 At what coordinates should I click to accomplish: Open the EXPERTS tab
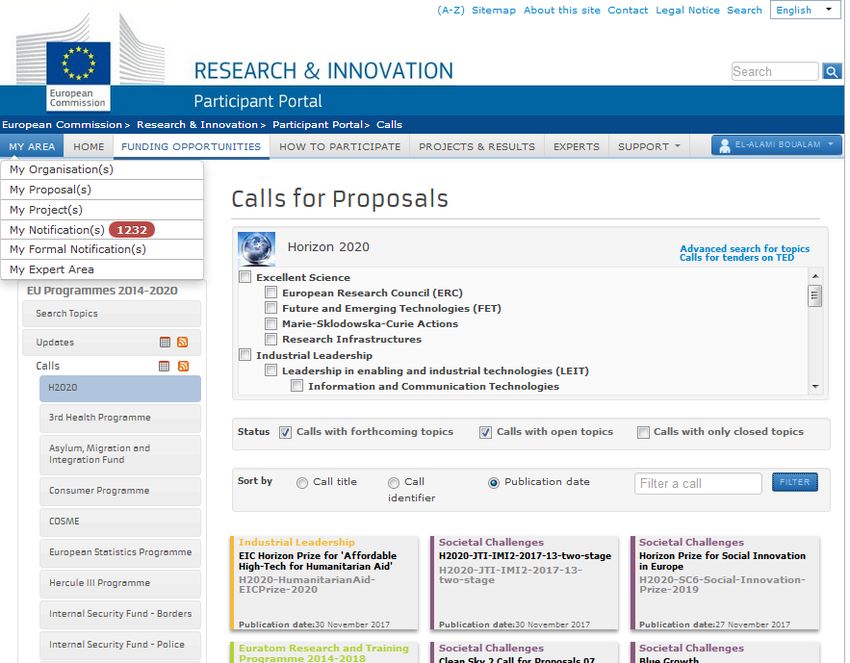[576, 146]
